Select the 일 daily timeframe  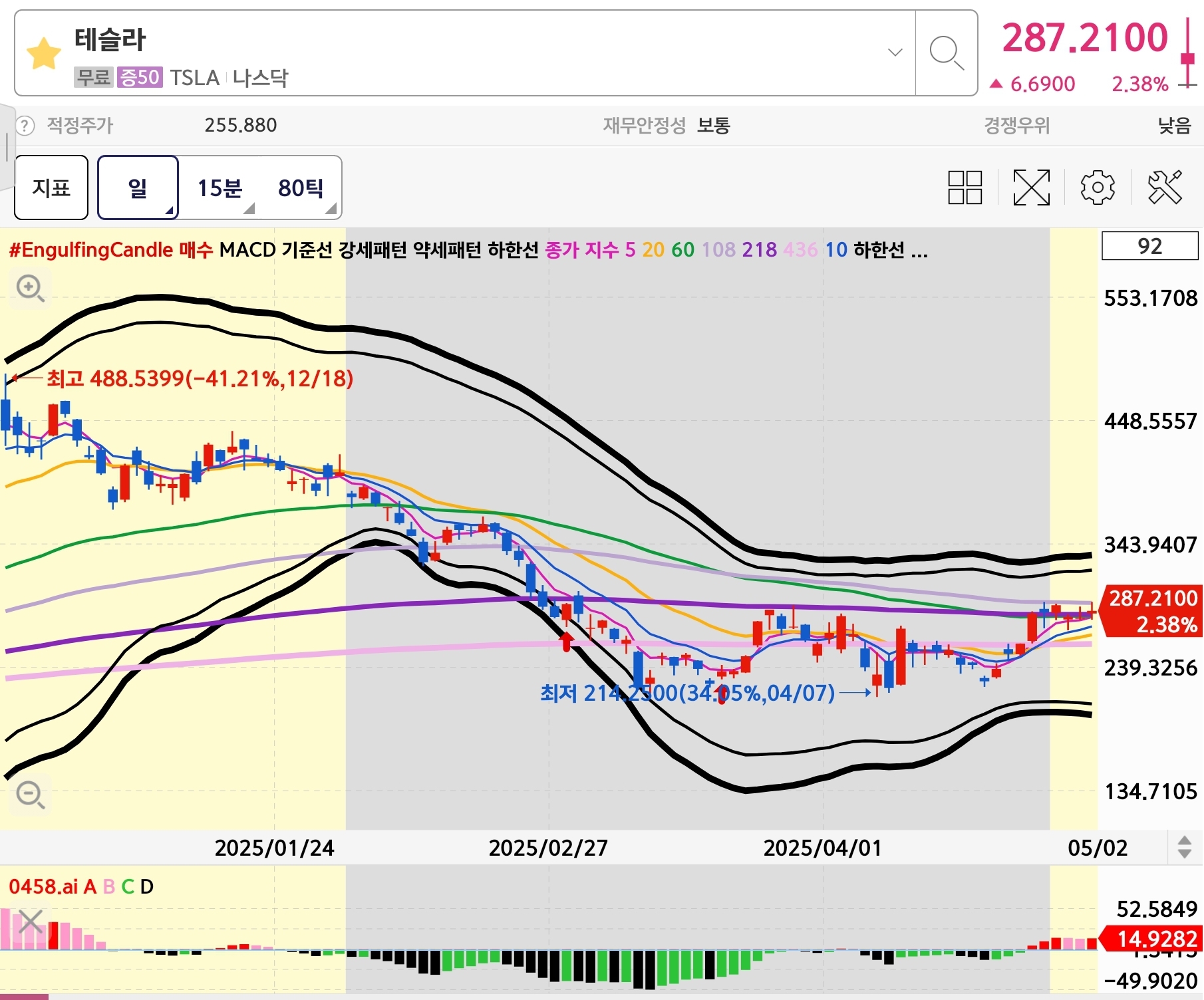[x=138, y=187]
